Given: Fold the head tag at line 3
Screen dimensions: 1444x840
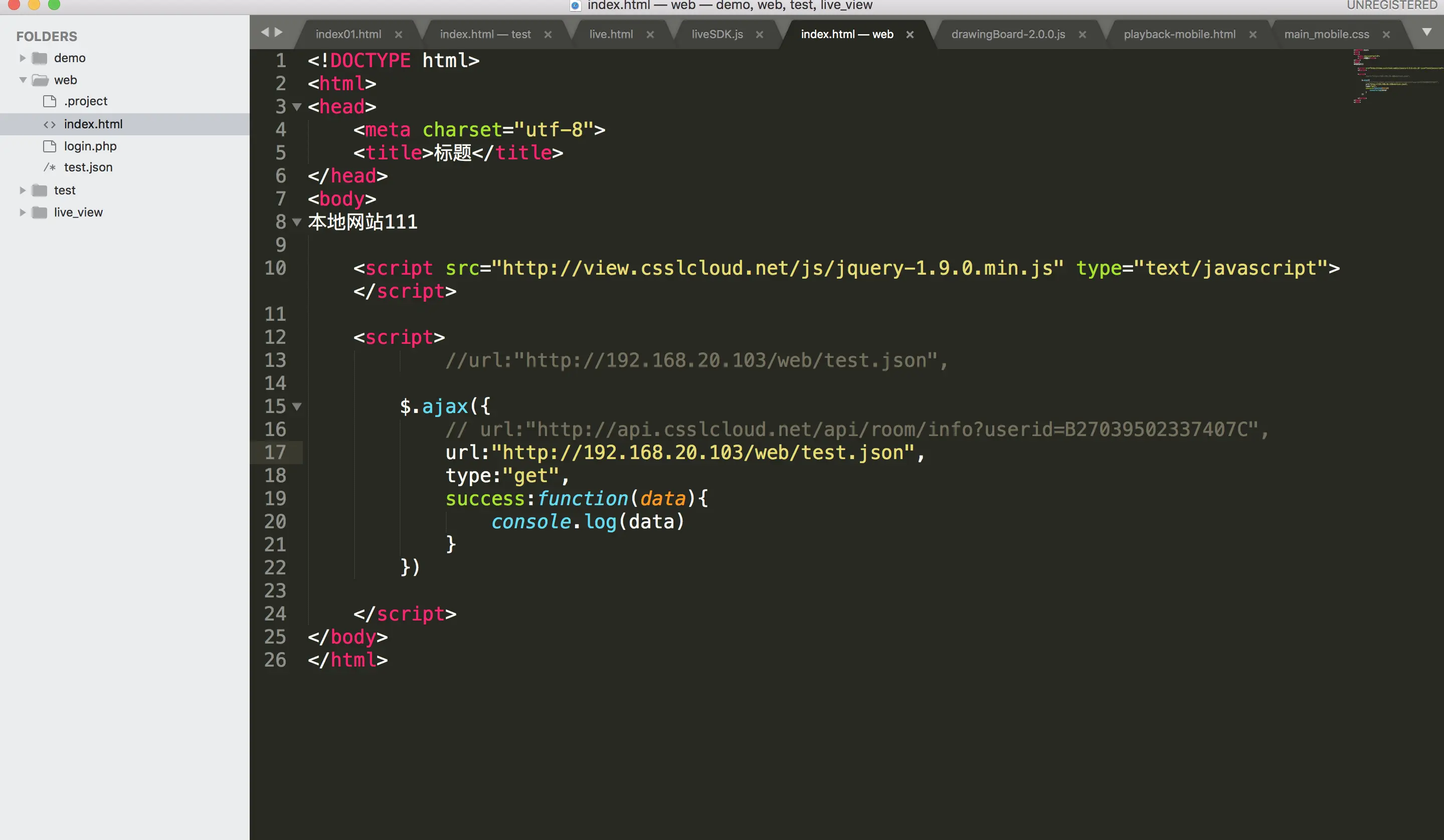Looking at the screenshot, I should pyautogui.click(x=297, y=107).
